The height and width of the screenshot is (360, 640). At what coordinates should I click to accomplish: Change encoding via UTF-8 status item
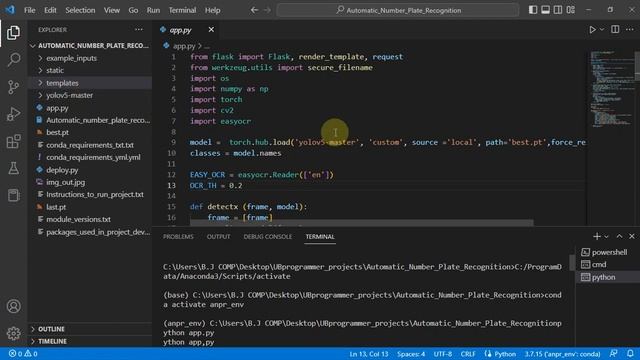click(443, 354)
